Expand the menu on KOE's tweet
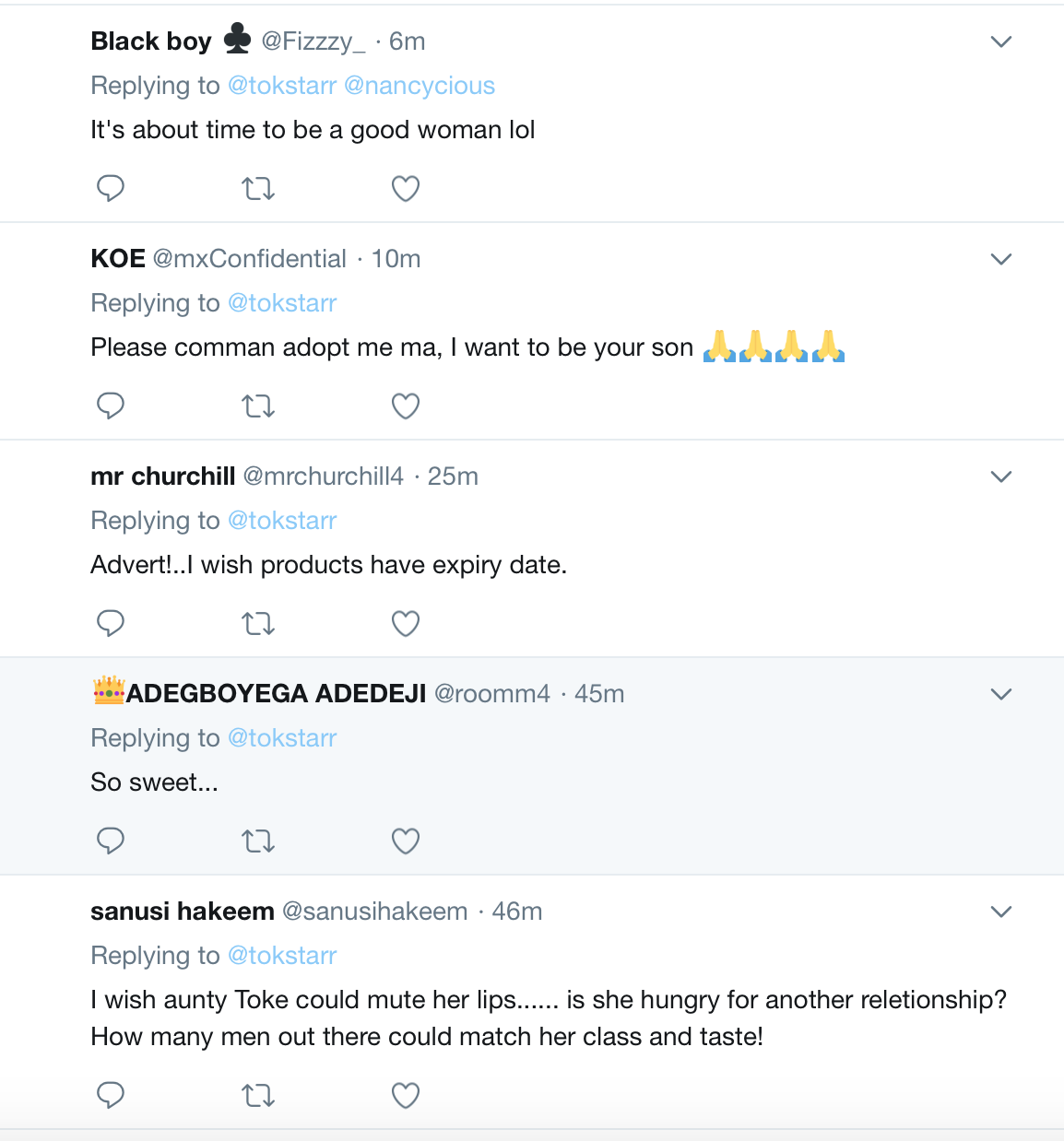Image resolution: width=1064 pixels, height=1141 pixels. [x=1000, y=259]
